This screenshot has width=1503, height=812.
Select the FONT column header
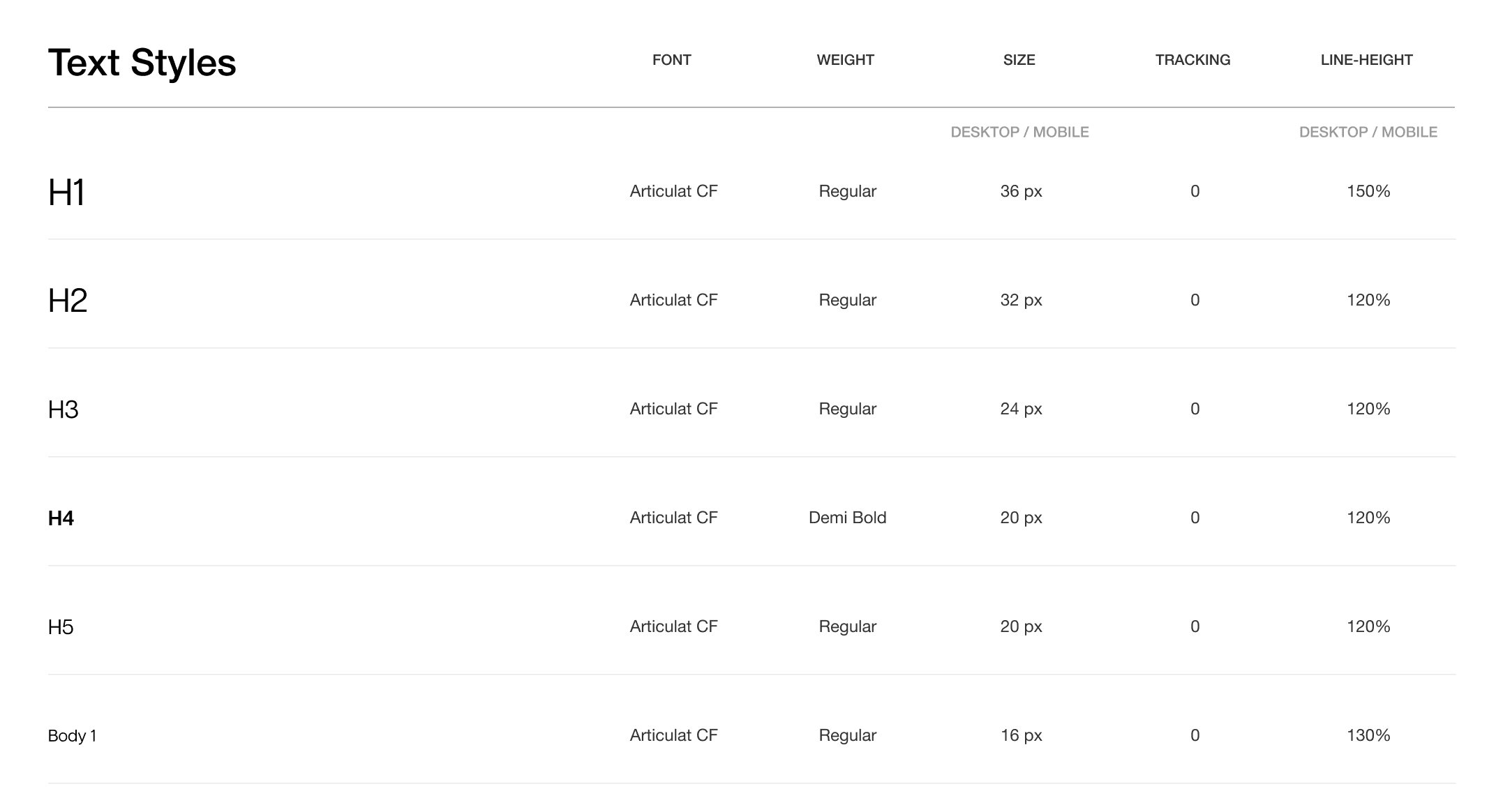671,60
